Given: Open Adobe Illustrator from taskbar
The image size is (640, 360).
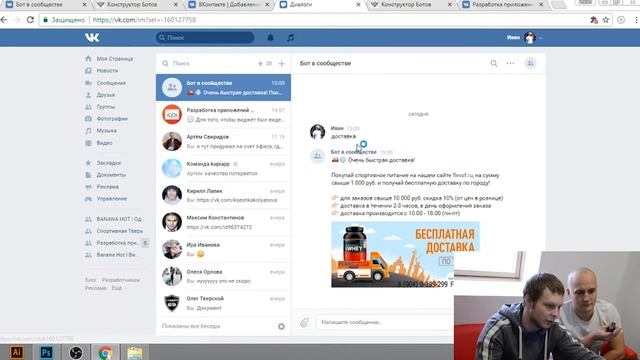Looking at the screenshot, I should (16, 352).
